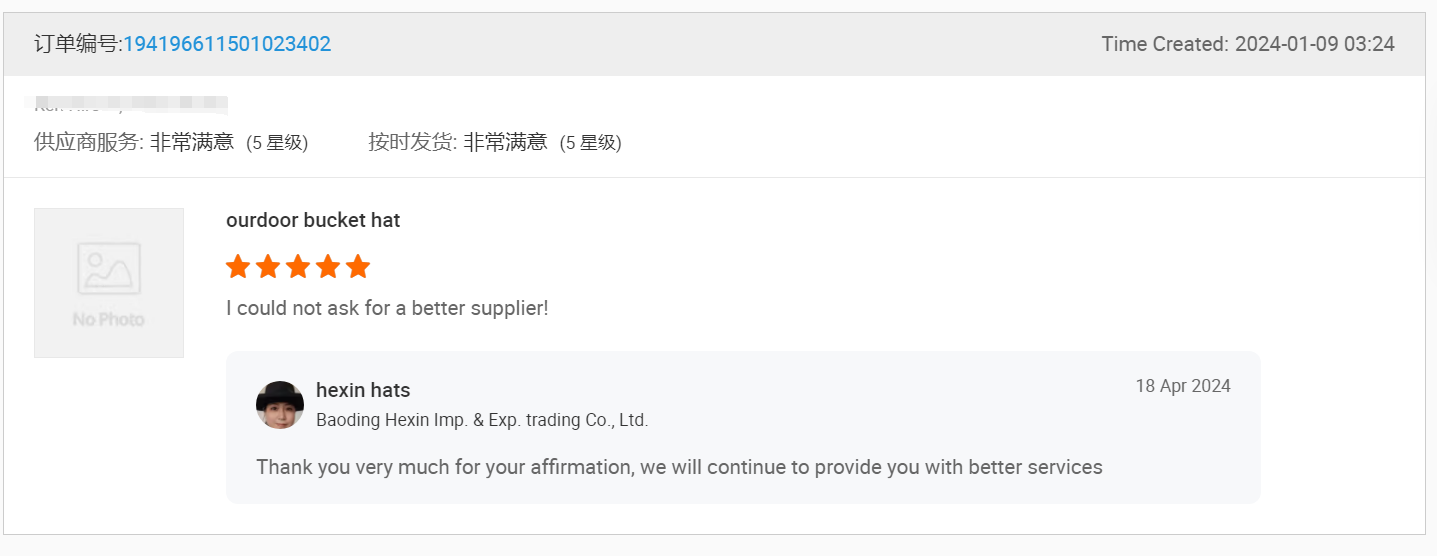Viewport: 1437px width, 556px height.
Task: Click Baoding Hexin Imp. & Exp. company name
Action: pyautogui.click(x=482, y=420)
